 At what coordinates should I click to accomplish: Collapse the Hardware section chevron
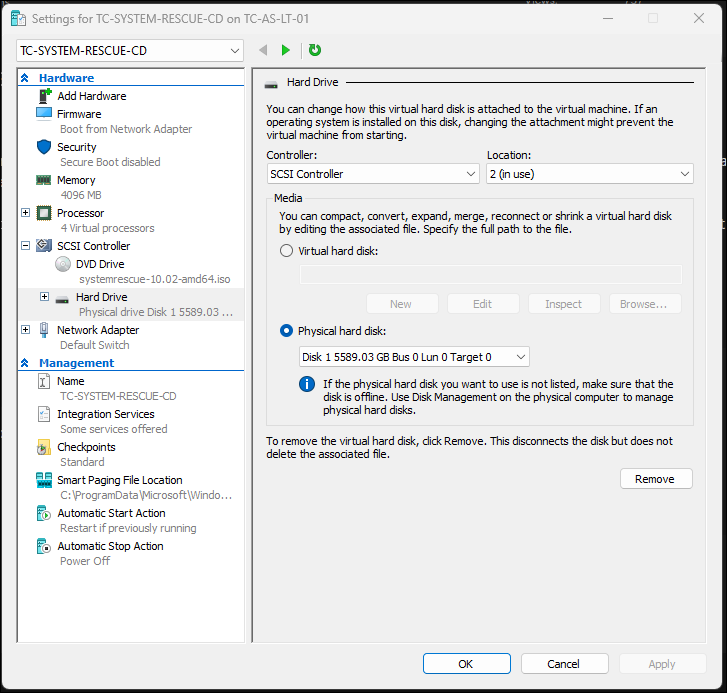[x=25, y=78]
